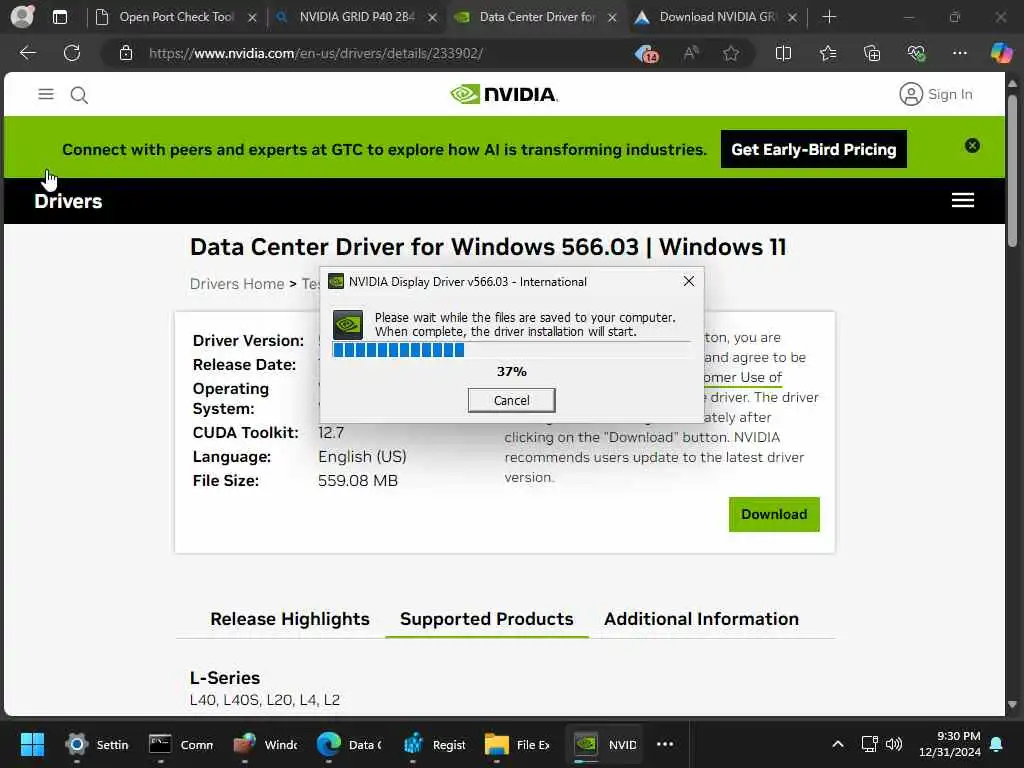
Task: Open NVIDIA site hamburger menu
Action: pyautogui.click(x=46, y=95)
